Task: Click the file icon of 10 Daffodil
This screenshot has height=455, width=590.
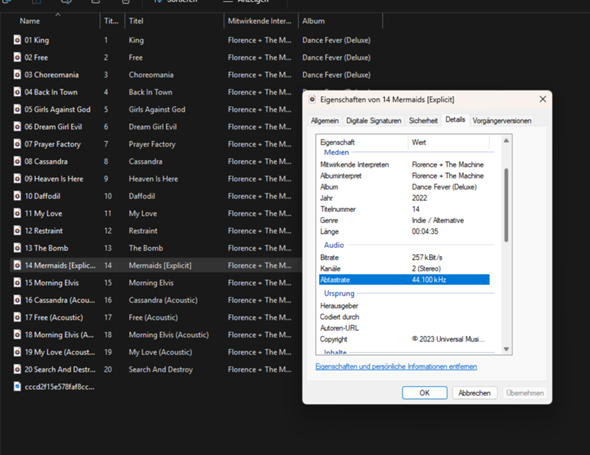Action: tap(17, 196)
